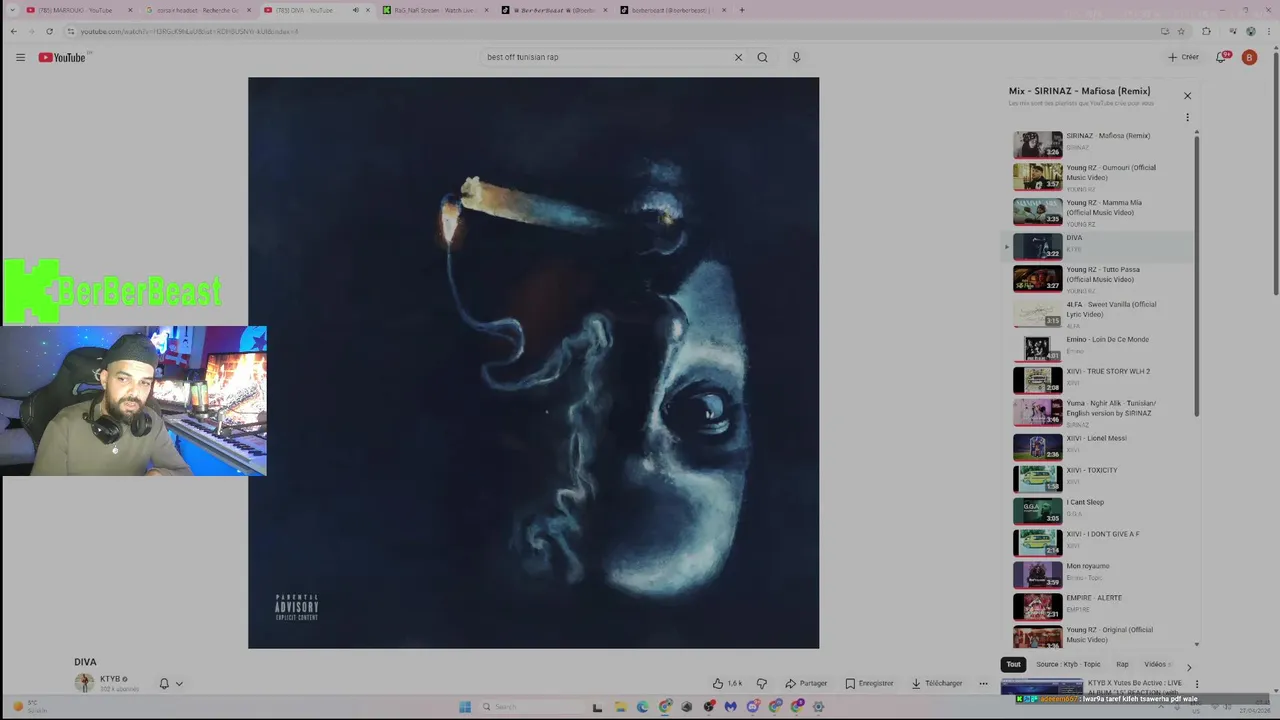Open more actions ellipsis under video
The height and width of the screenshot is (720, 1280).
point(983,683)
